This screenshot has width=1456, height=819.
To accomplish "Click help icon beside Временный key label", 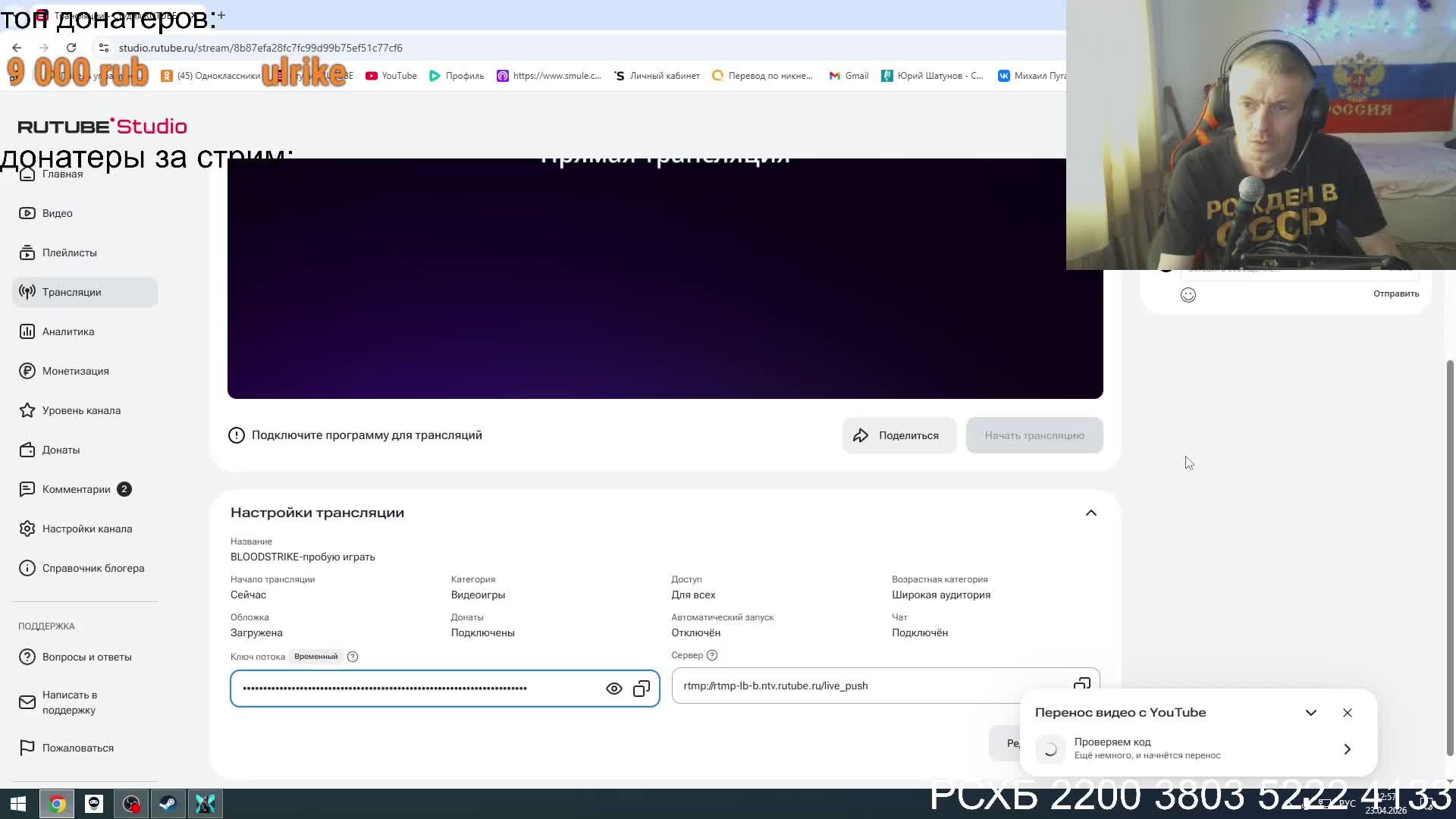I will (353, 657).
